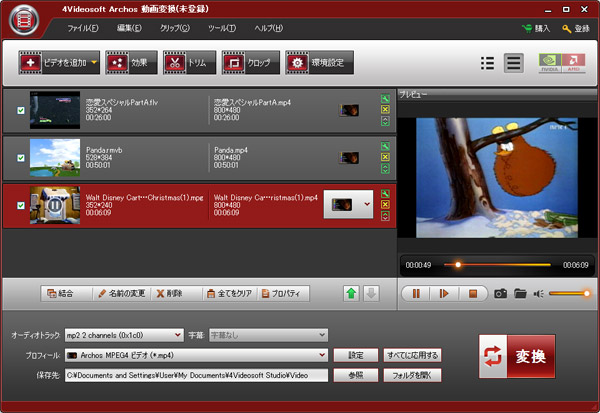This screenshot has width=600, height=413.
Task: Open the Effect (効果) tool
Action: (131, 62)
